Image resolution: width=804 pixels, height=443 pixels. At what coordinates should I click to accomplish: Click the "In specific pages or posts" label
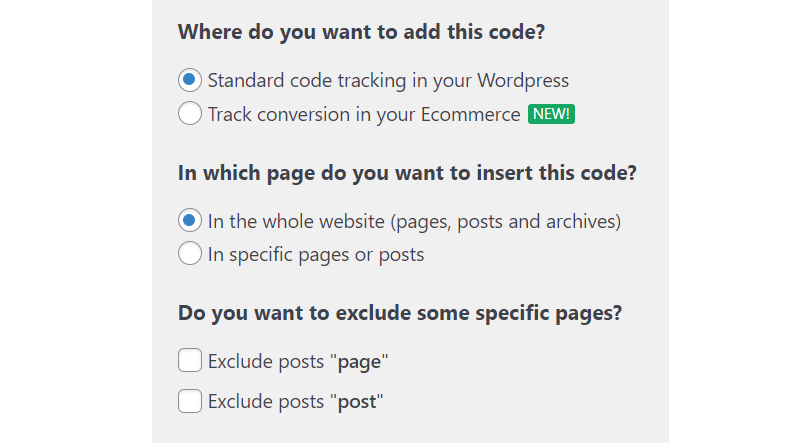pos(316,254)
